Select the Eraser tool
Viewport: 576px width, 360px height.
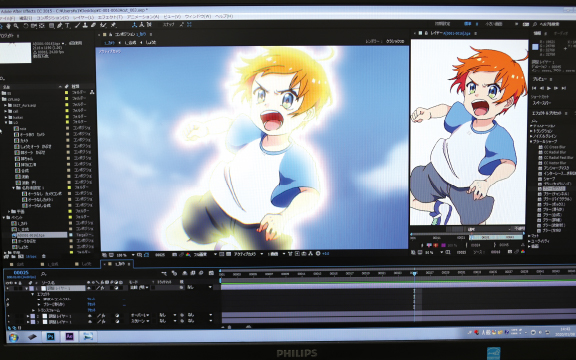click(93, 25)
